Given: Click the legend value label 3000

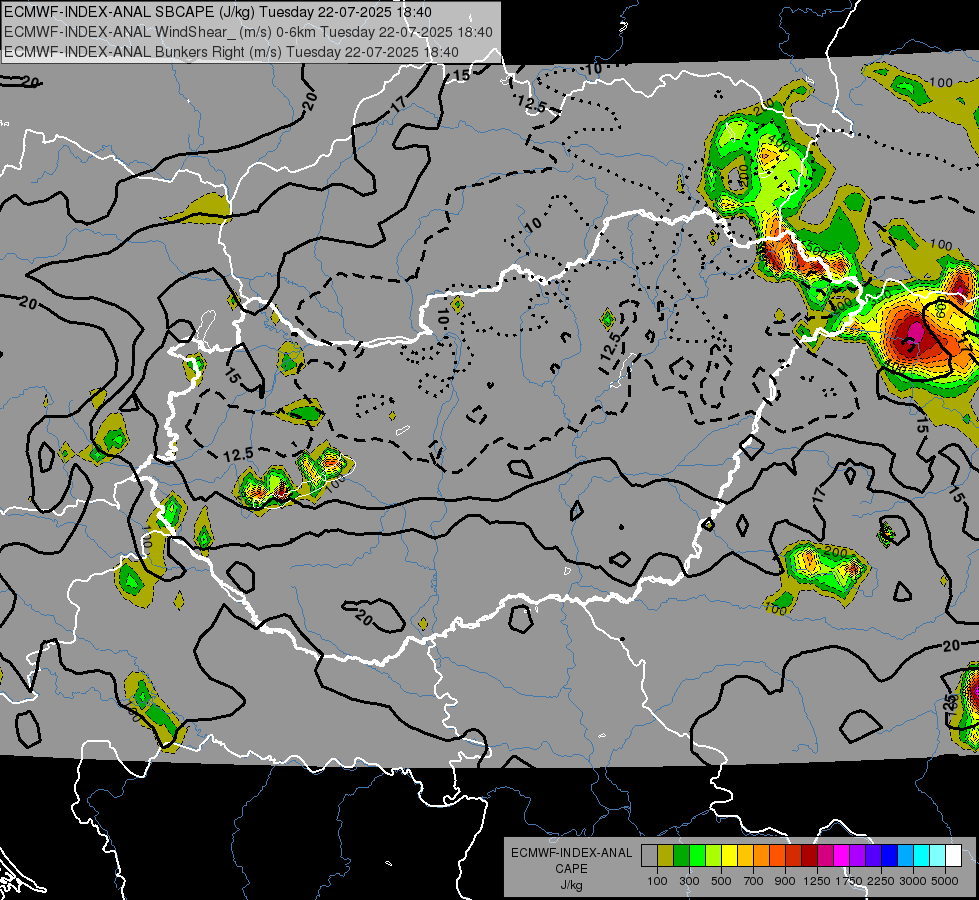Looking at the screenshot, I should point(913,881).
